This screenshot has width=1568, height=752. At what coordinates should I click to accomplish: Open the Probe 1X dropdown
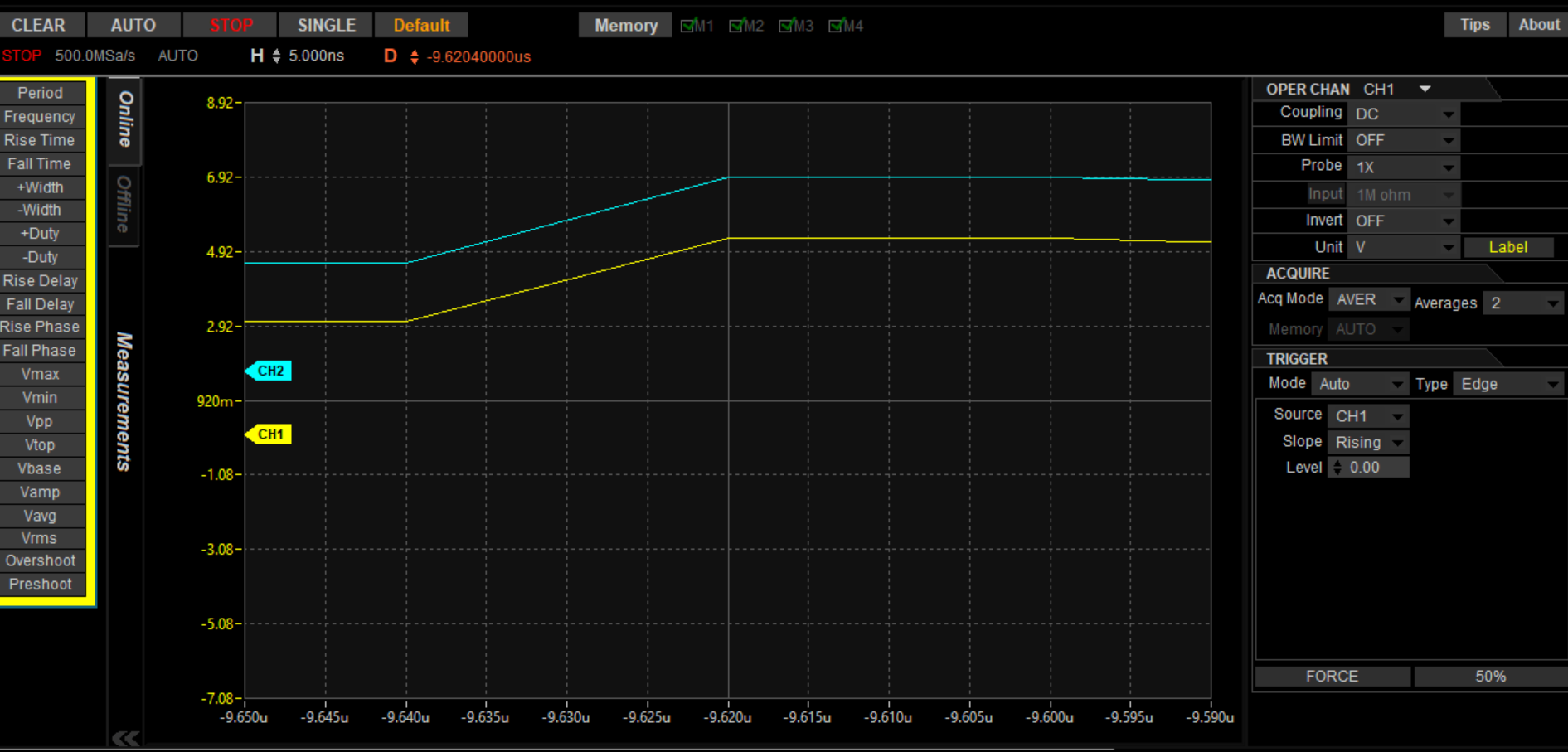click(x=1403, y=167)
